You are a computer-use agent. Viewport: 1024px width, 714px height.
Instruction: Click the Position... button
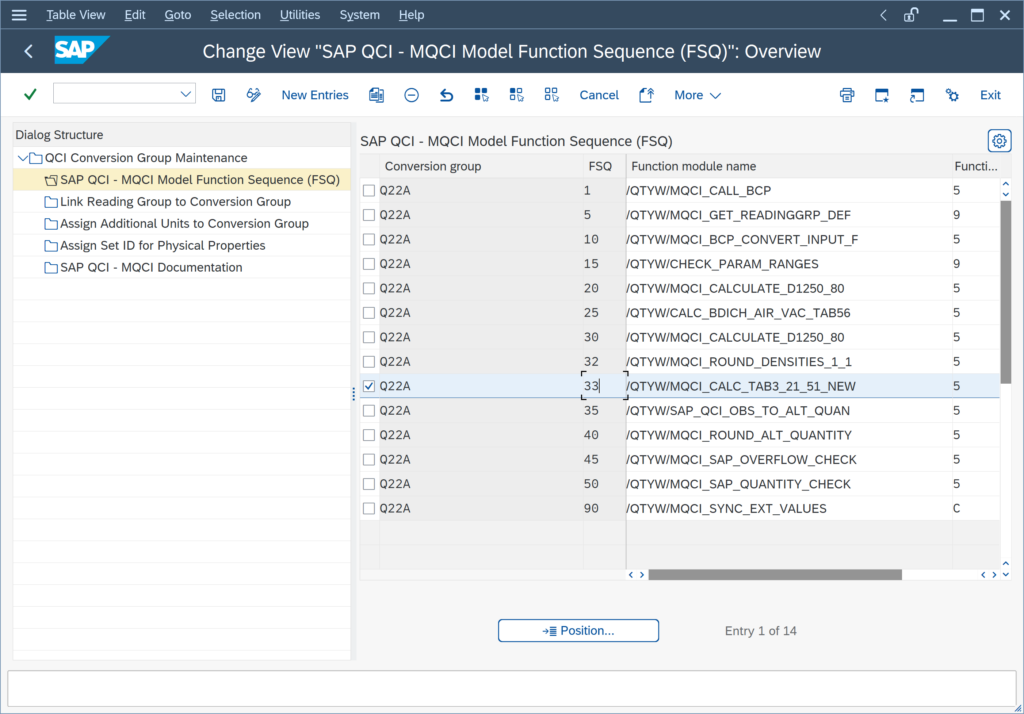click(578, 630)
